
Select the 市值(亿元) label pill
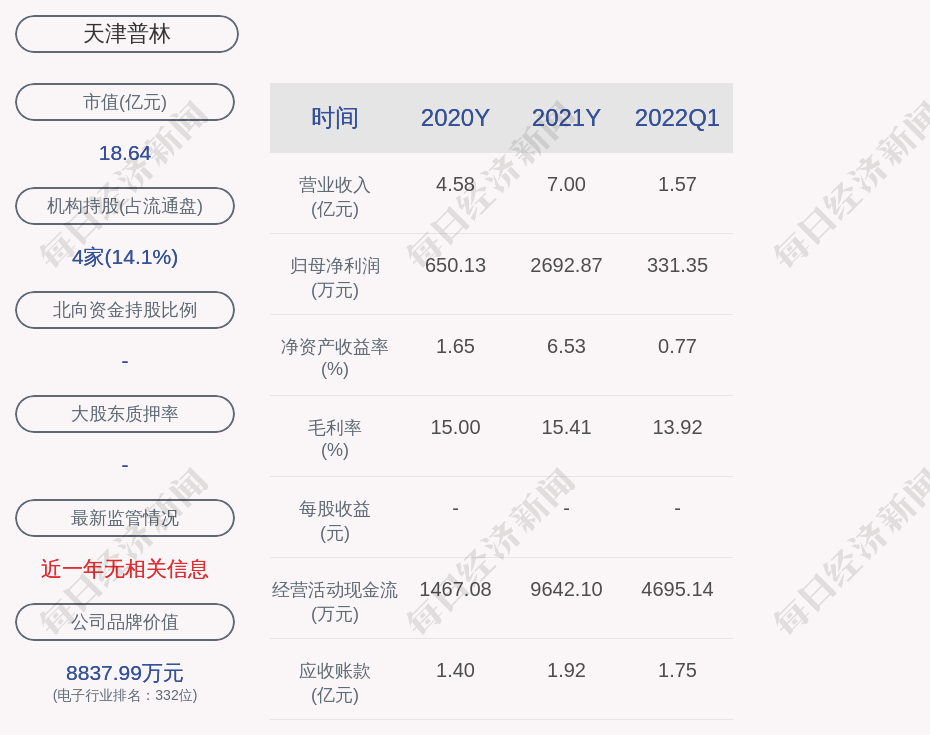click(125, 102)
